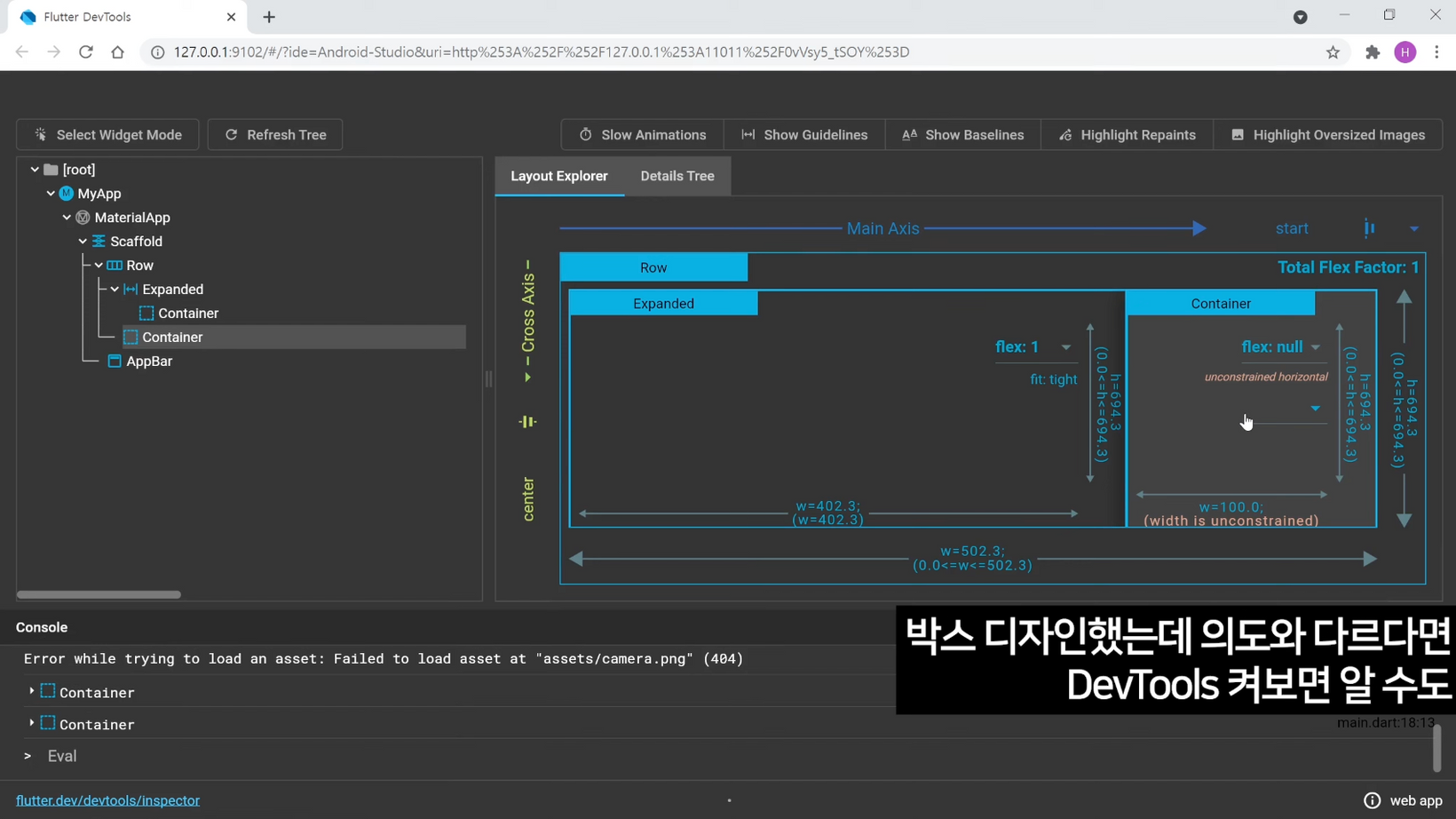Image resolution: width=1456 pixels, height=819 pixels.
Task: Open the Details Tree tab
Action: [677, 176]
